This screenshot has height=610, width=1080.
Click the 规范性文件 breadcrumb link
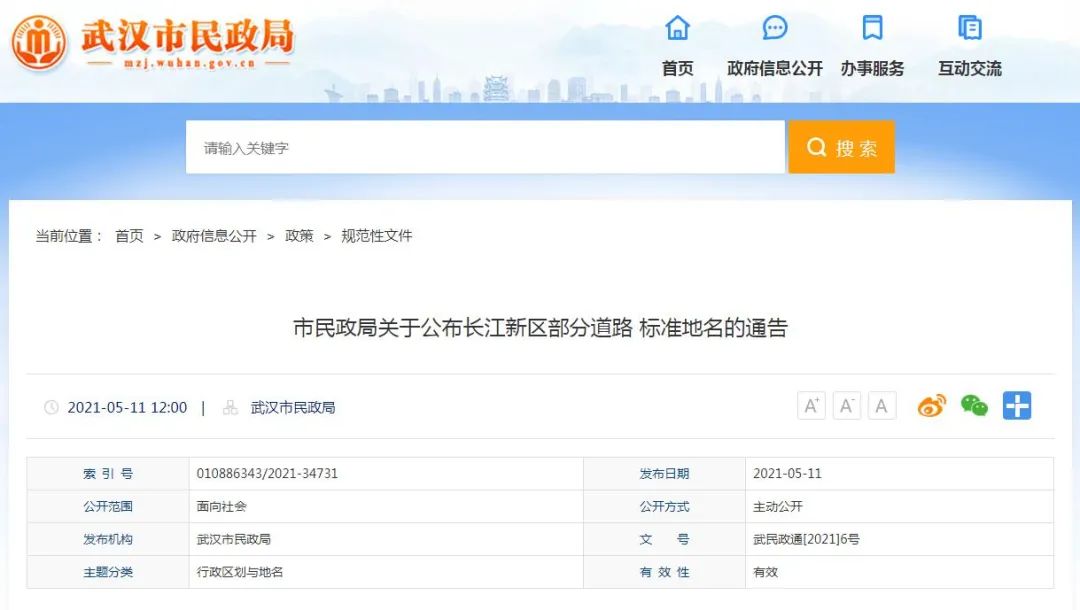point(377,236)
